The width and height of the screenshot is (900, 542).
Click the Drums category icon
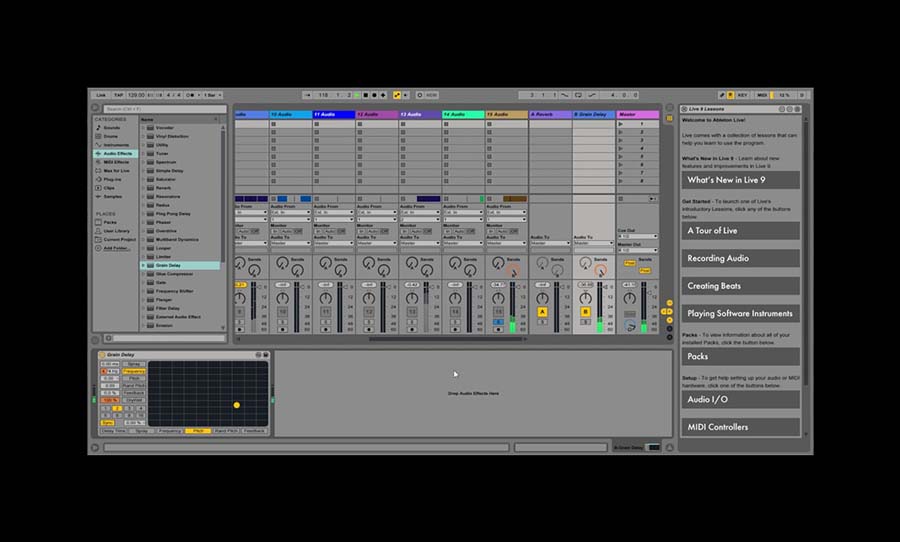[98, 136]
